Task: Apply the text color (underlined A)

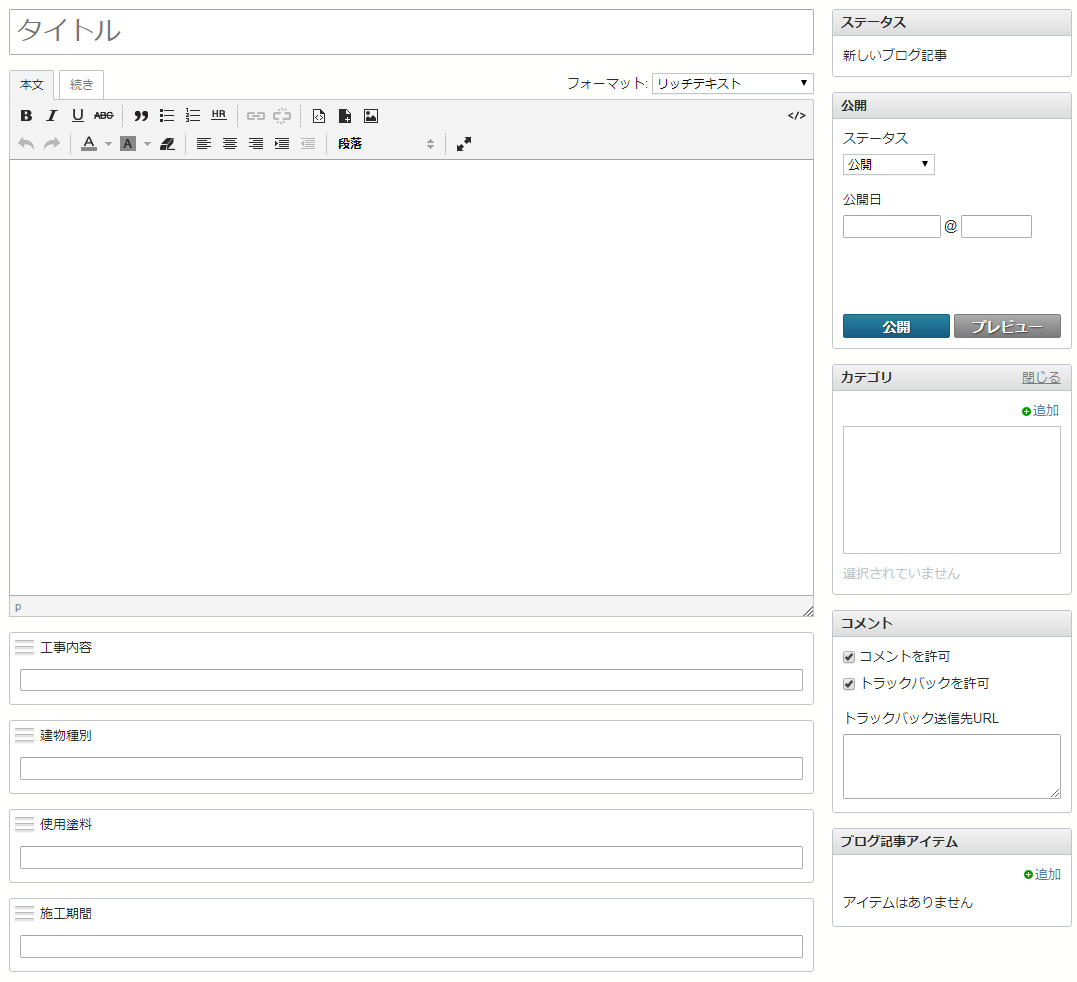Action: 89,144
